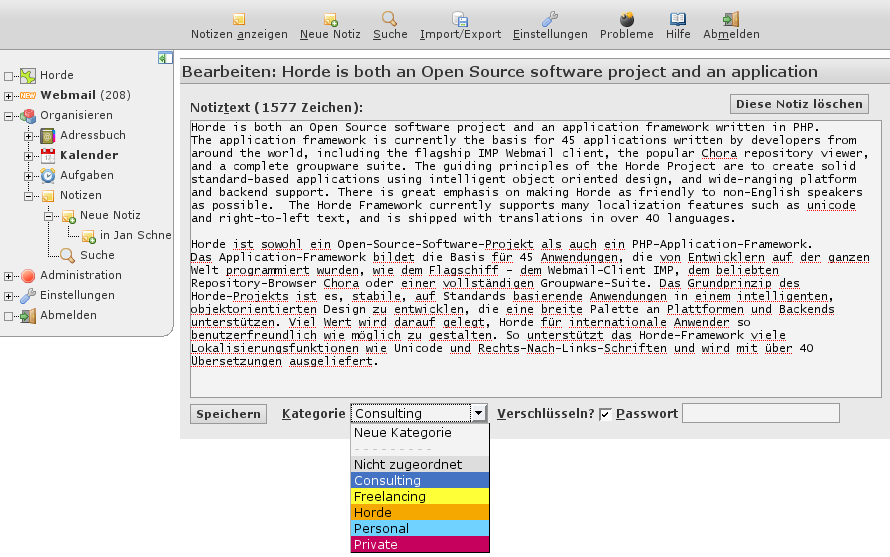Viewport: 890px width, 557px height.
Task: Expand the Aufgaben tree node
Action: pyautogui.click(x=28, y=176)
